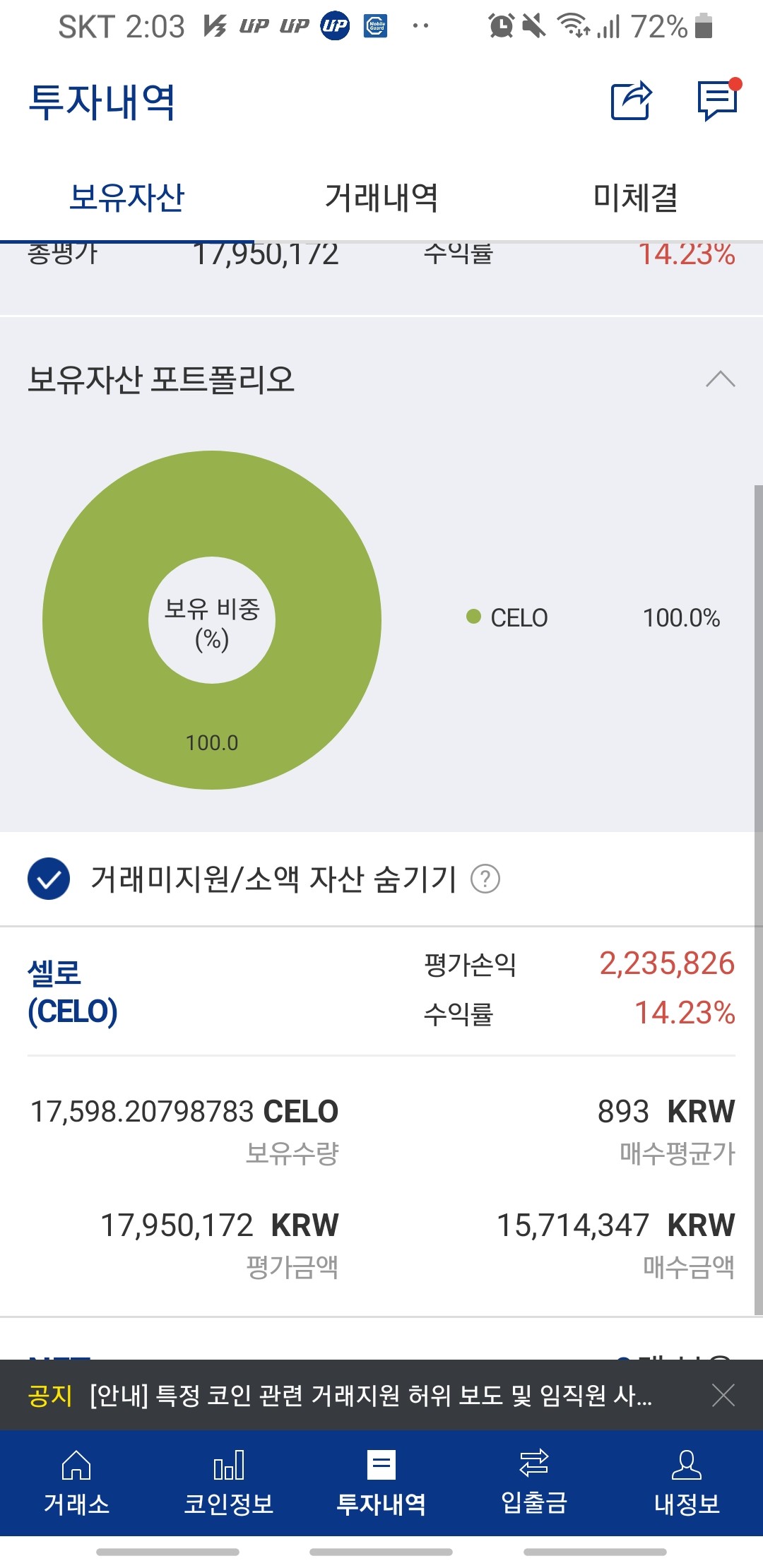The image size is (763, 1568).
Task: Click the CELO legend green dot
Action: coord(473,617)
